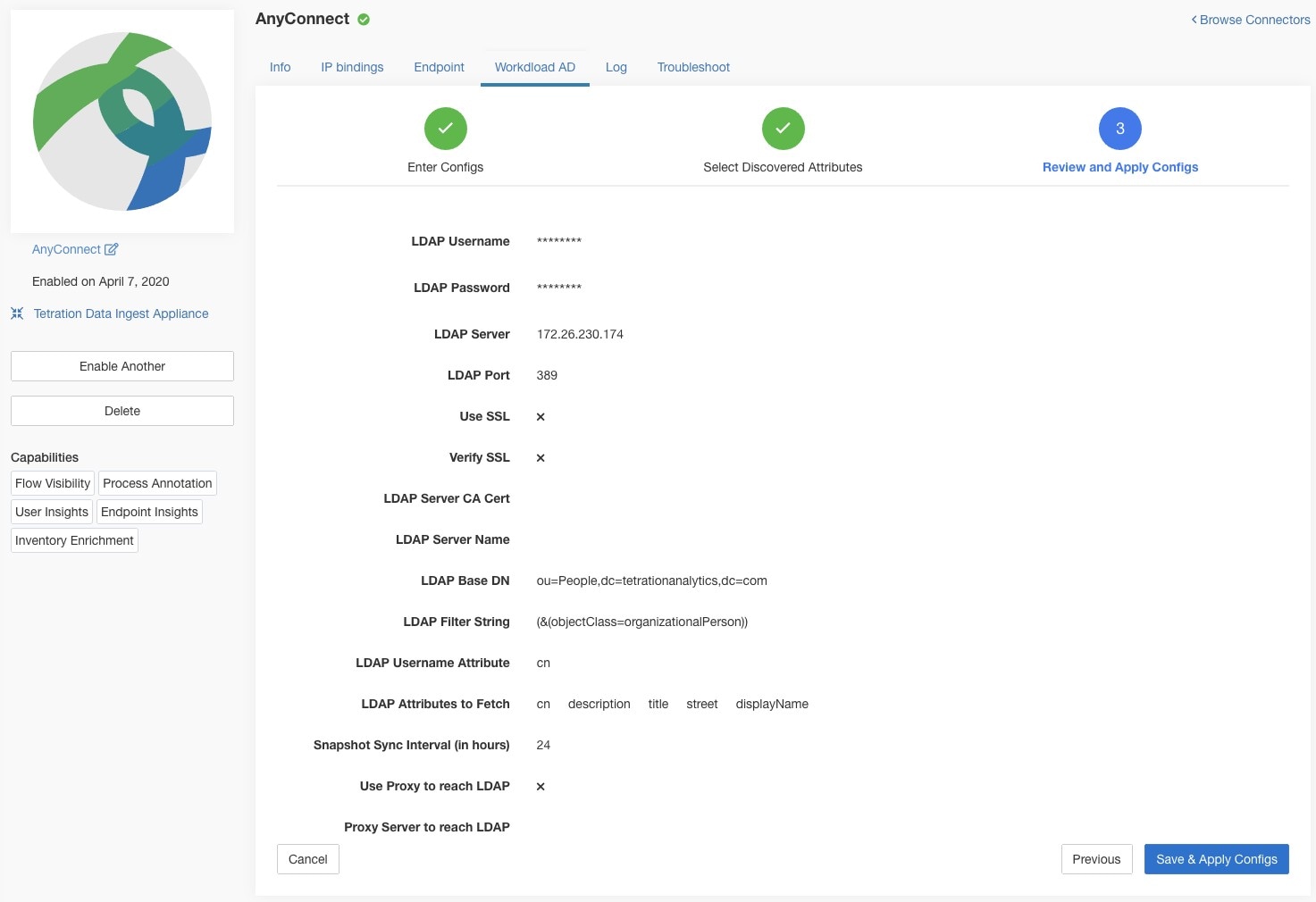Screen dimensions: 1316x902
Task: Click the Verify SSL disabled X mark
Action: [x=541, y=458]
